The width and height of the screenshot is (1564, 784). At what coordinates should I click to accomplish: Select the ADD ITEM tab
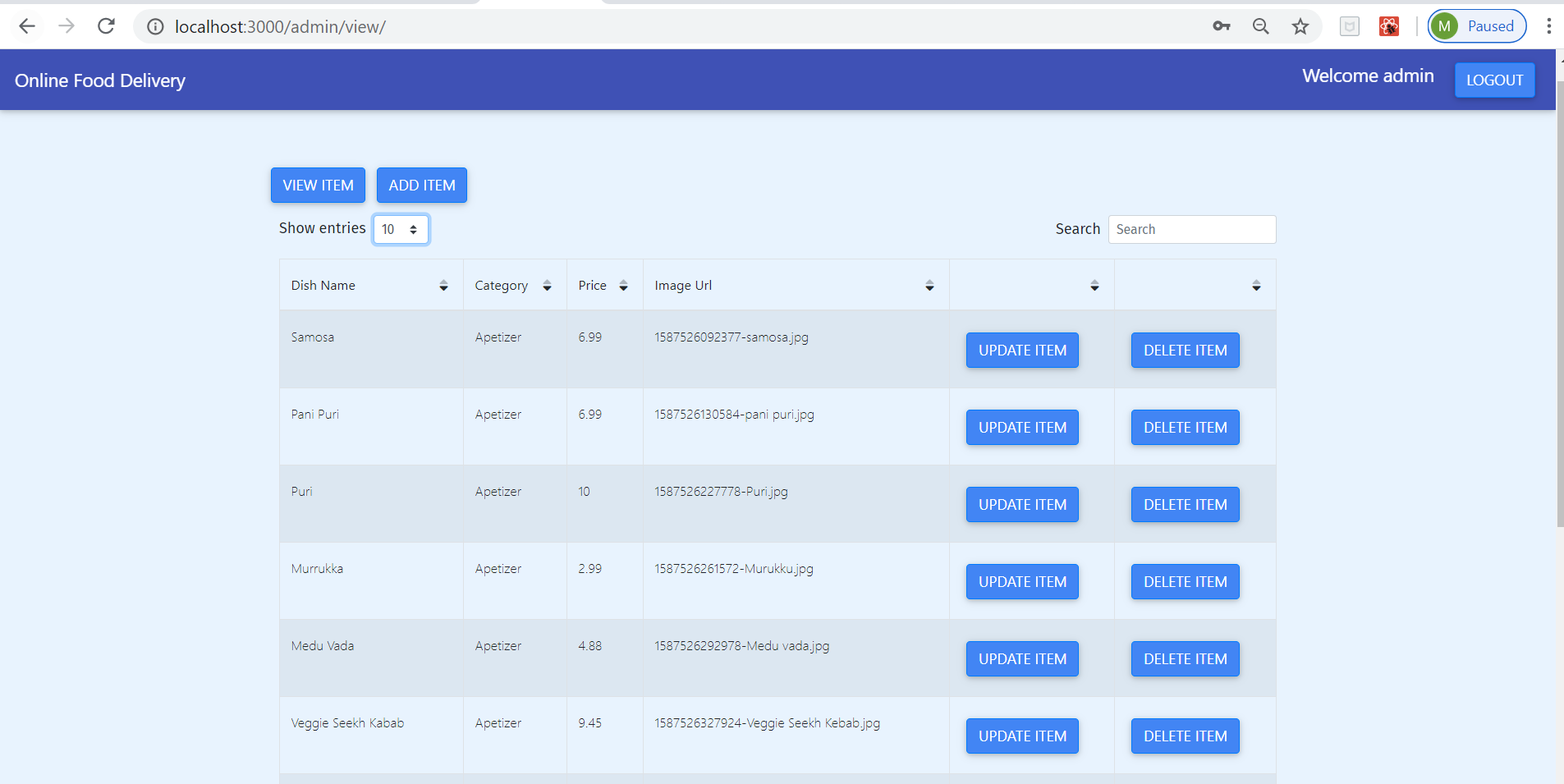click(x=421, y=185)
